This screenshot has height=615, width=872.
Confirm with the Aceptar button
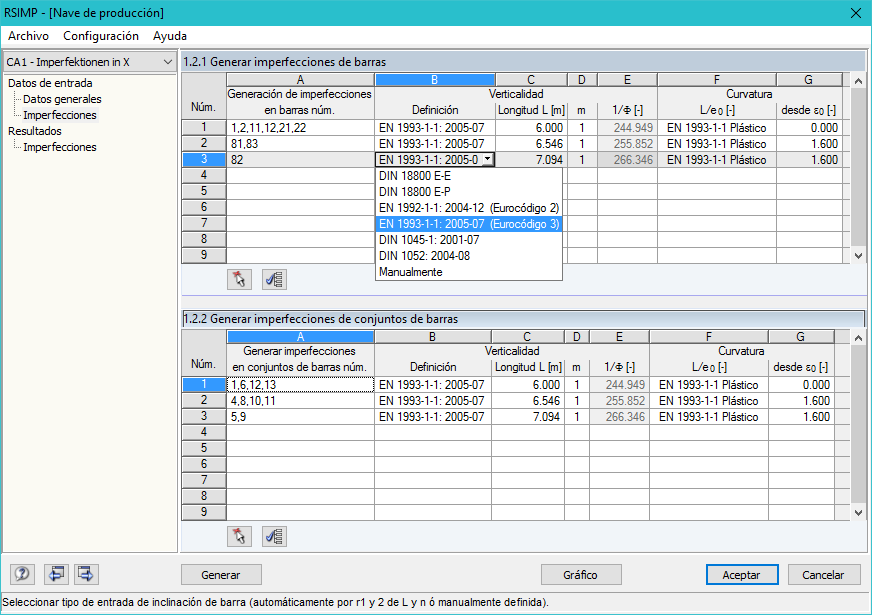[x=742, y=574]
